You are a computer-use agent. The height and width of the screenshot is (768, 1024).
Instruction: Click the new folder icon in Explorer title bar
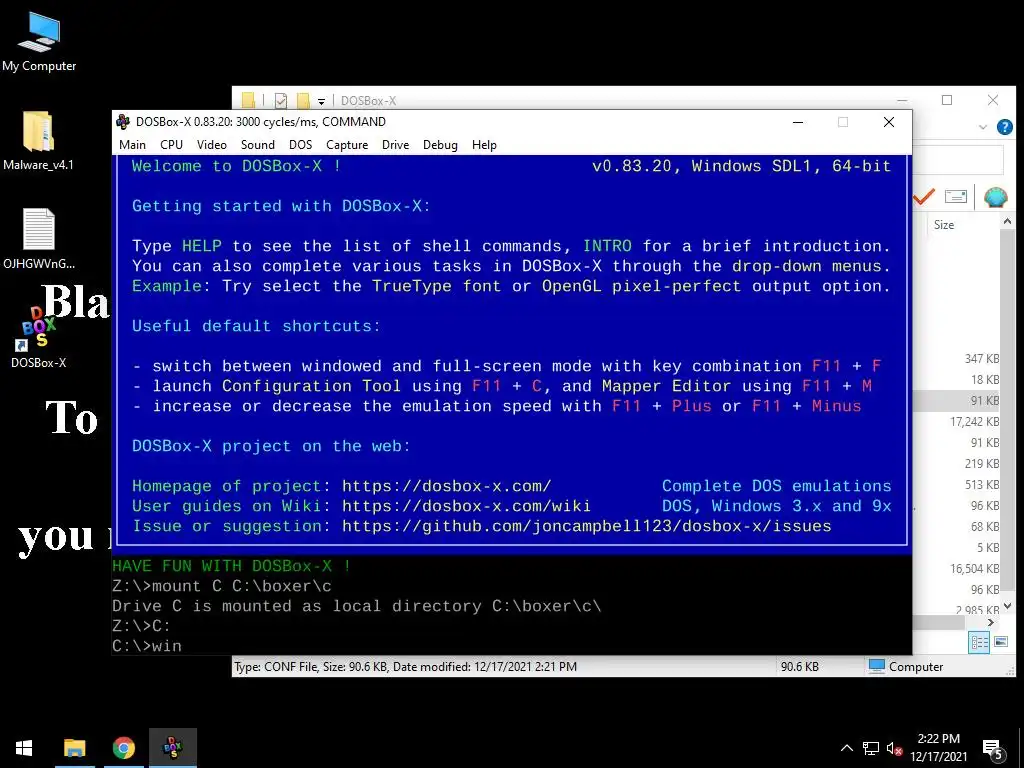[x=303, y=101]
